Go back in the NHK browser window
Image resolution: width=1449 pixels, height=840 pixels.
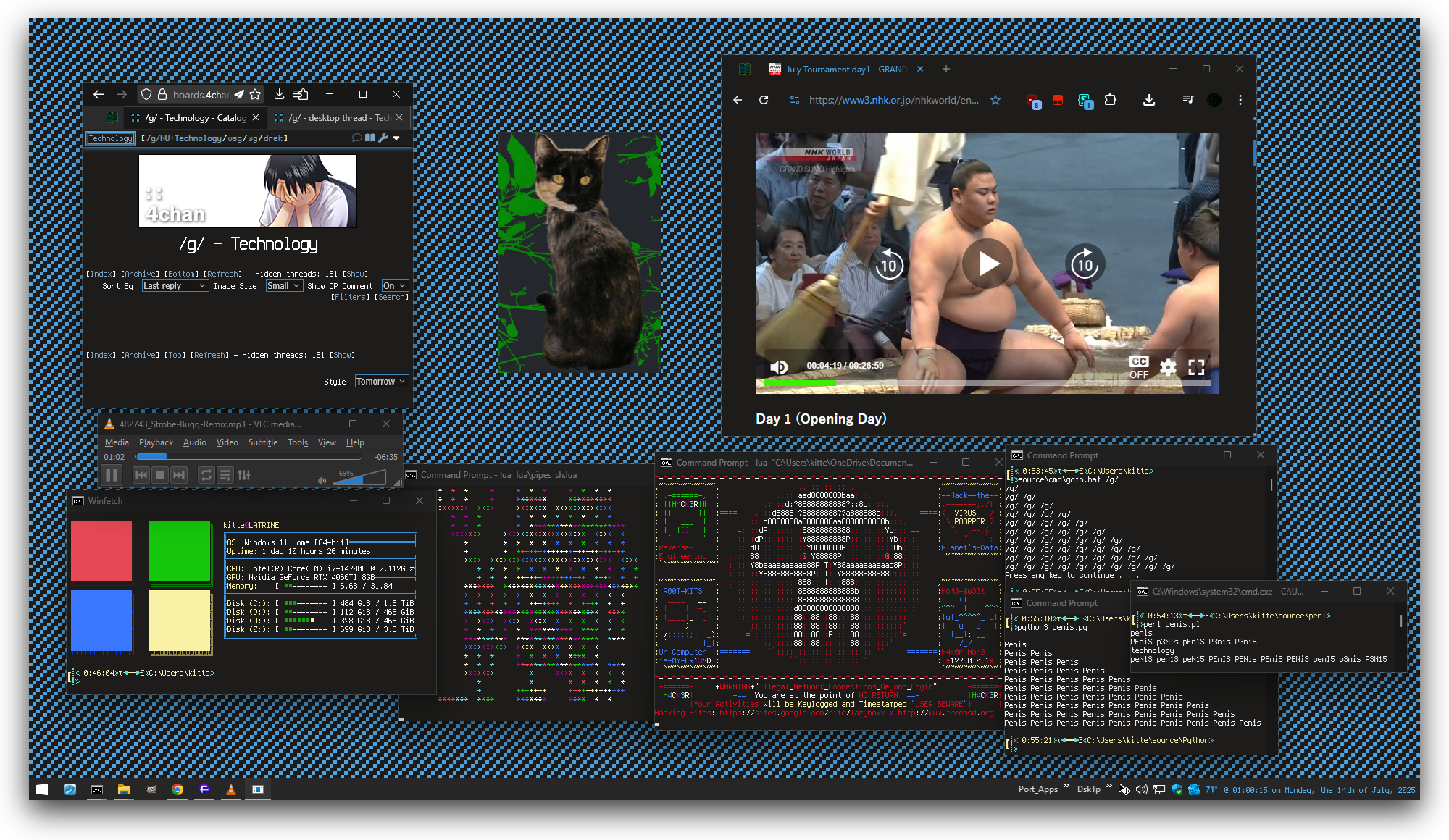coord(738,100)
